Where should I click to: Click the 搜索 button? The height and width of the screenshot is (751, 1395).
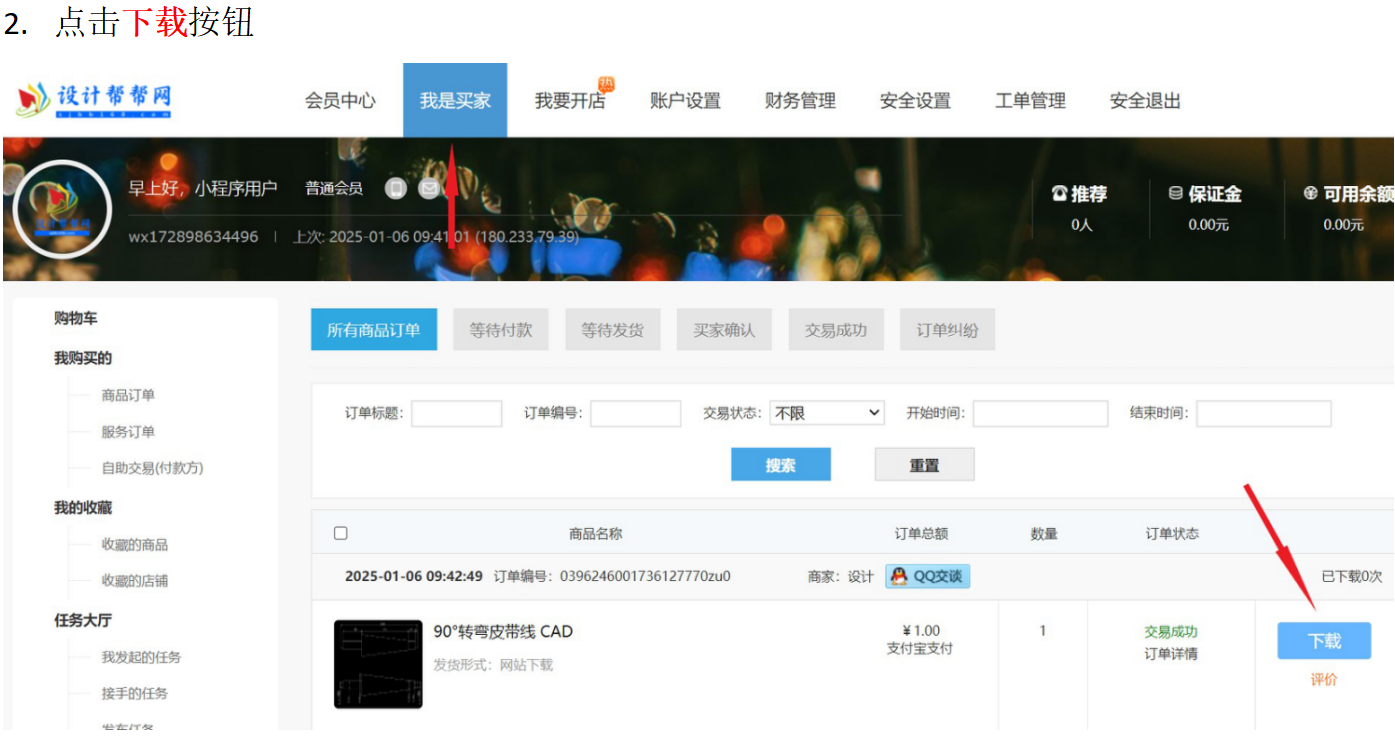tap(780, 465)
